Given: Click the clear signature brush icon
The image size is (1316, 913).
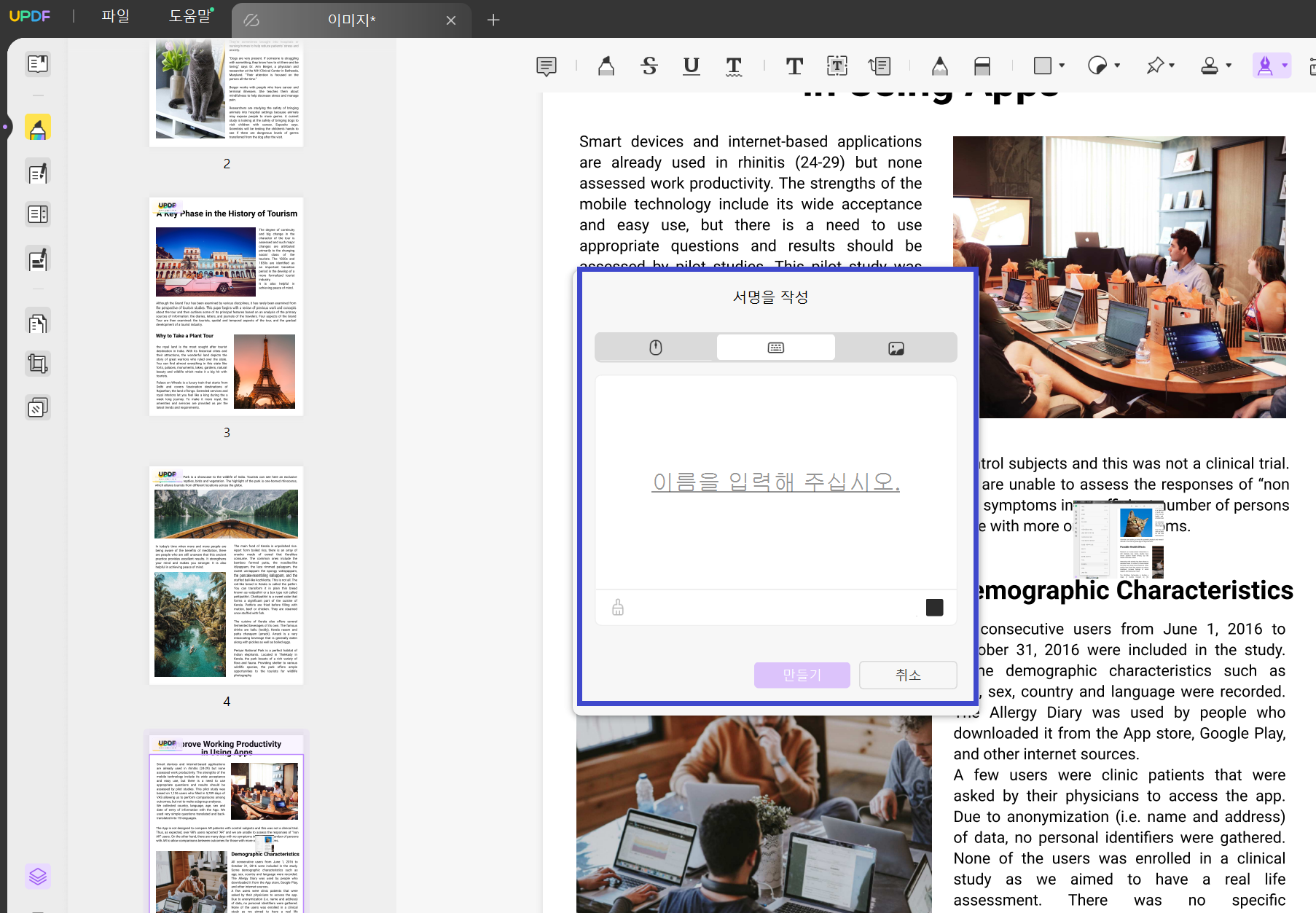Looking at the screenshot, I should 618,608.
